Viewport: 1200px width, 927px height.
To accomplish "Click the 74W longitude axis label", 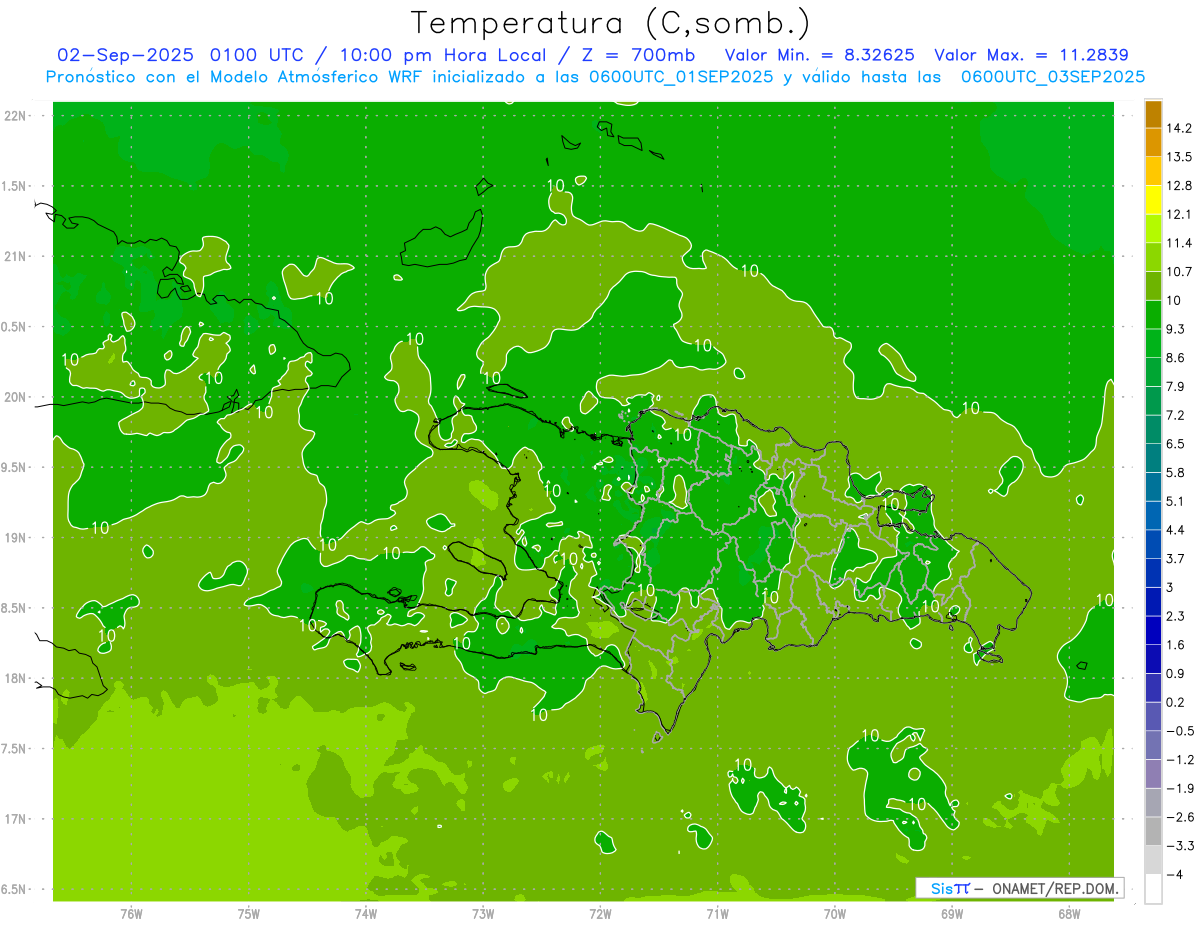I will click(366, 914).
